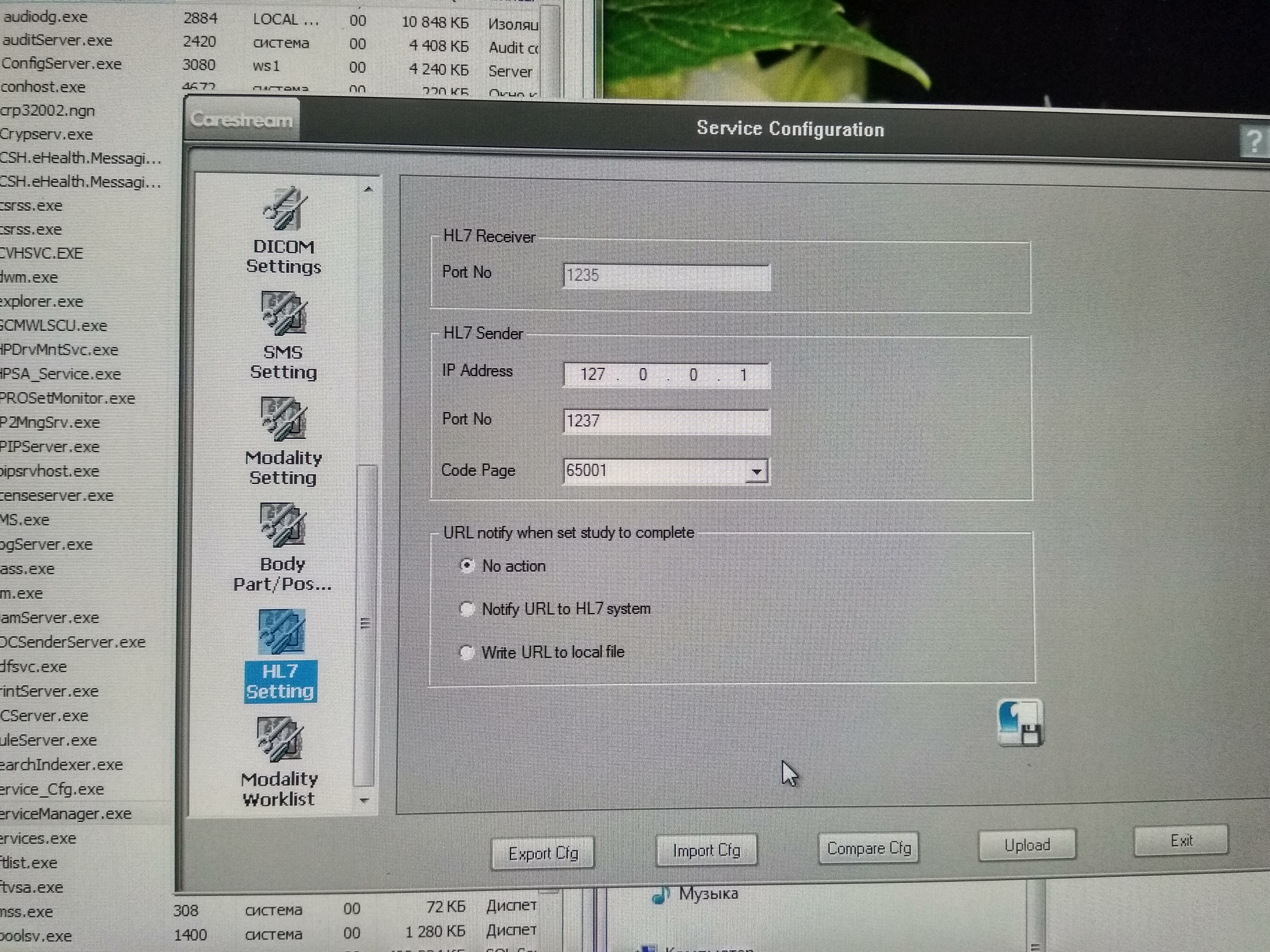Viewport: 1270px width, 952px height.
Task: Click the HL7 Sender Port No field
Action: [666, 421]
